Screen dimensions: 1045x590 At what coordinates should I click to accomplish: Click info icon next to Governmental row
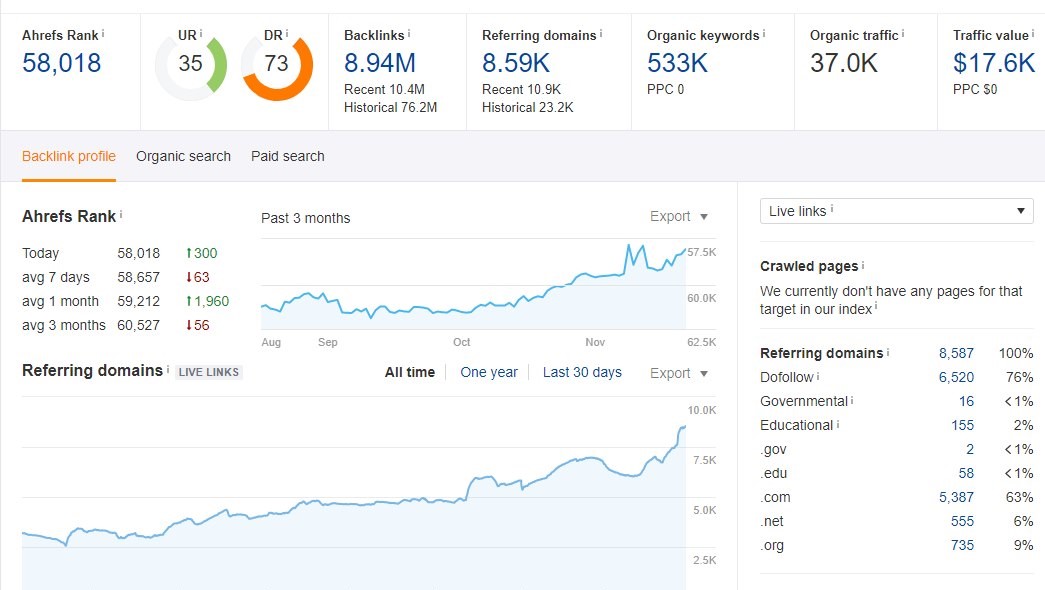tap(852, 401)
